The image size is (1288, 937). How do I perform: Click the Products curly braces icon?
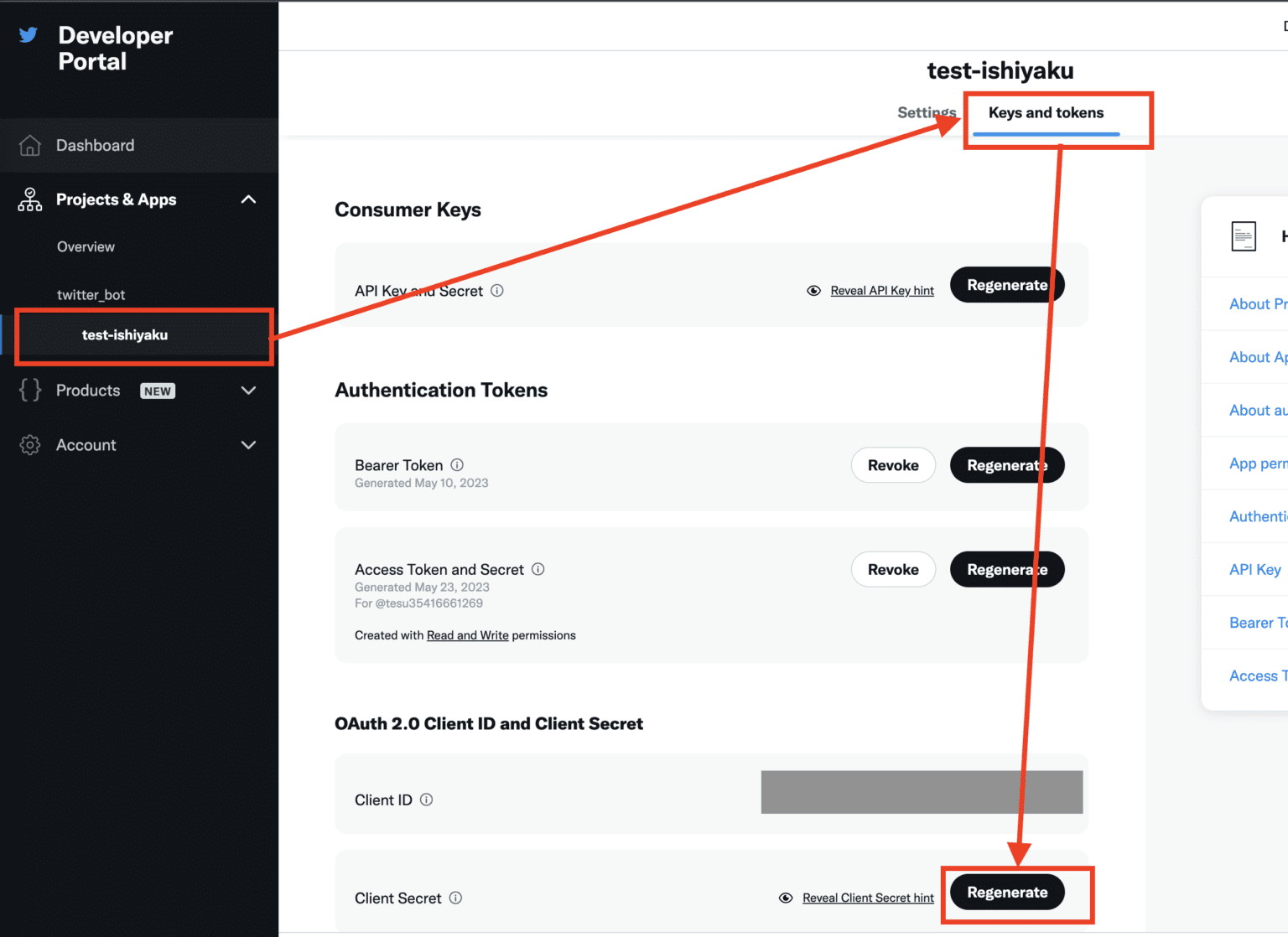[30, 391]
